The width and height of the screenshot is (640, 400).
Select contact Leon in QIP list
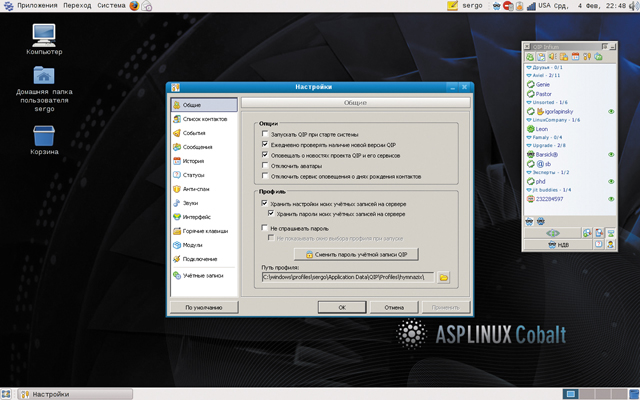542,129
